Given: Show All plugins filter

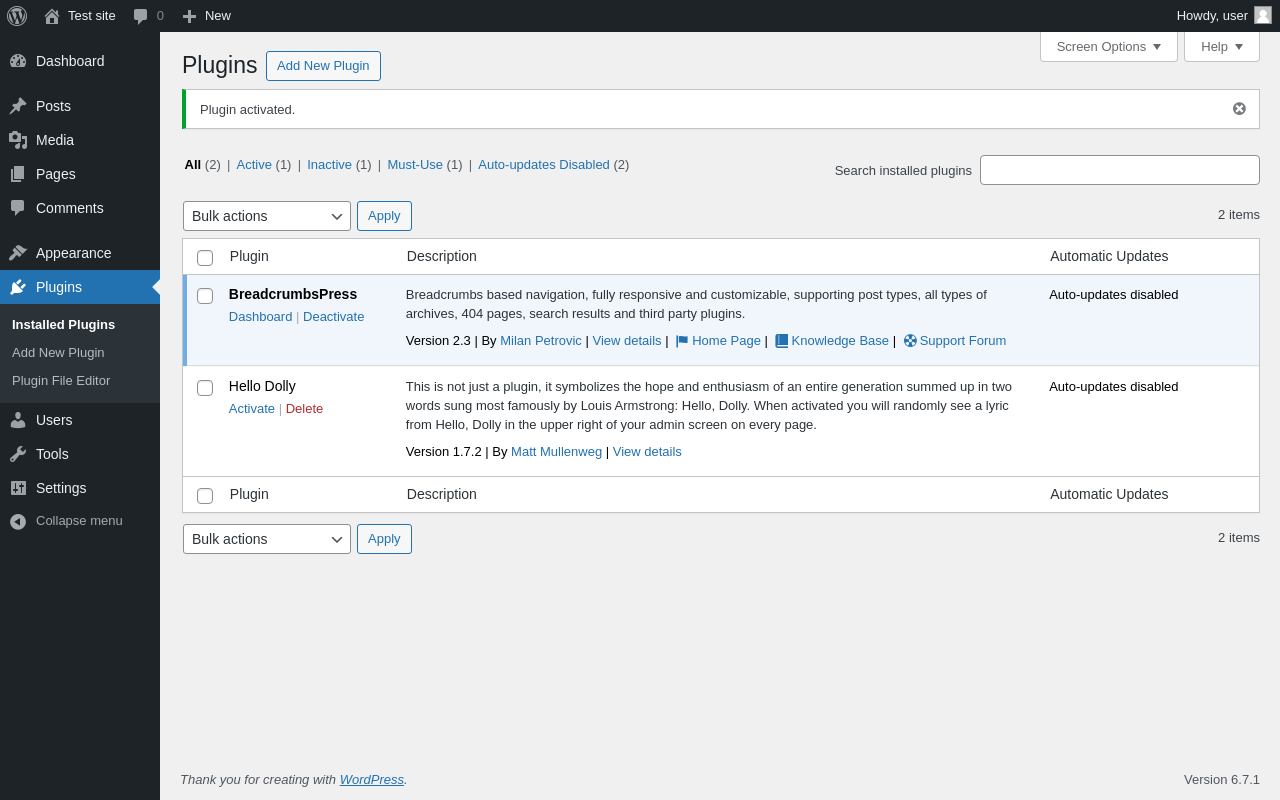Looking at the screenshot, I should click(192, 165).
